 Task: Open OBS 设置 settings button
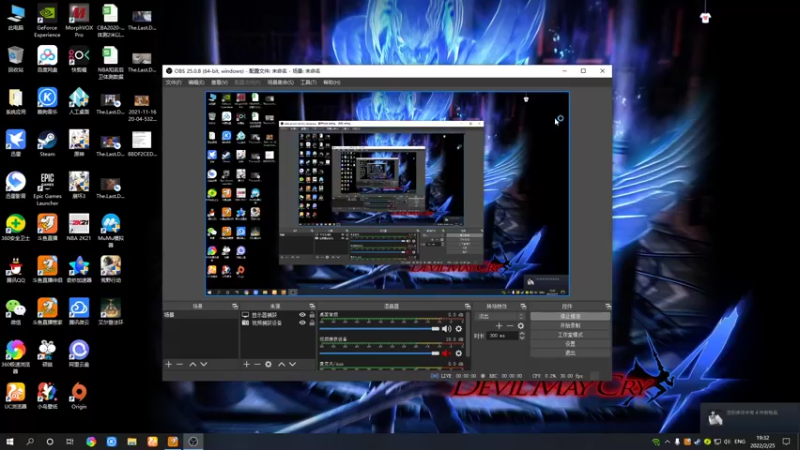pos(570,344)
